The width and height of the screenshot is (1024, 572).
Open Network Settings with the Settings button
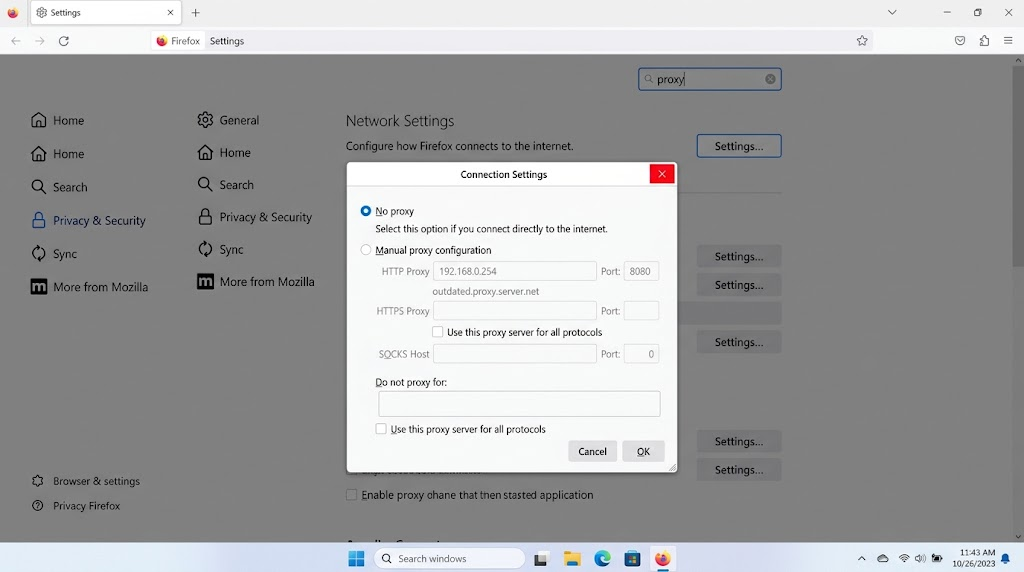tap(739, 146)
